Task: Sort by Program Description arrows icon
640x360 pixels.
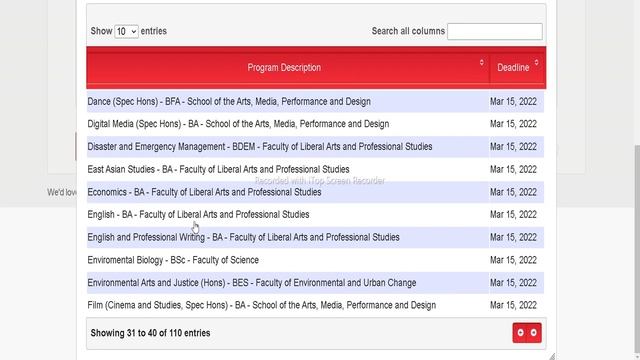Action: tap(482, 62)
